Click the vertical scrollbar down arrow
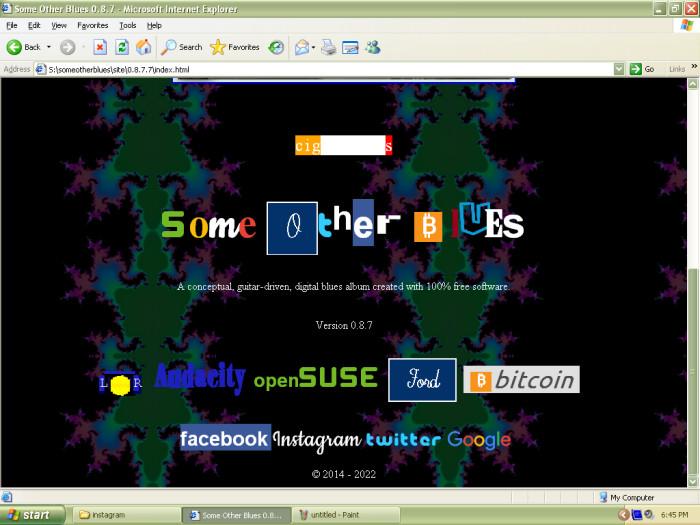The height and width of the screenshot is (525, 700). [x=693, y=481]
